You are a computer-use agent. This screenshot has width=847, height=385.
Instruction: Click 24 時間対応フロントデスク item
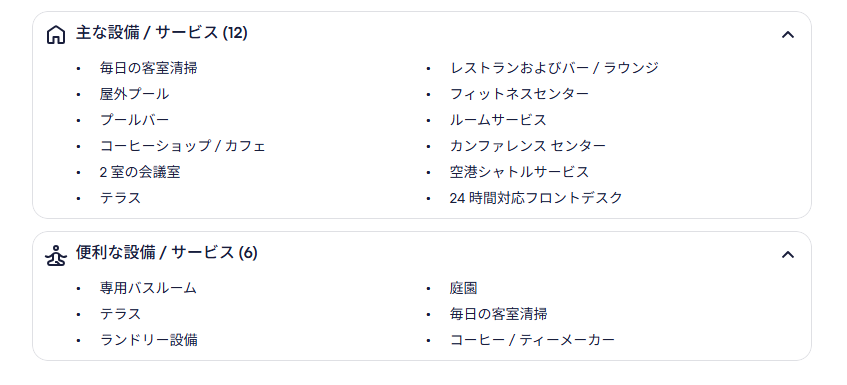pyautogui.click(x=536, y=198)
